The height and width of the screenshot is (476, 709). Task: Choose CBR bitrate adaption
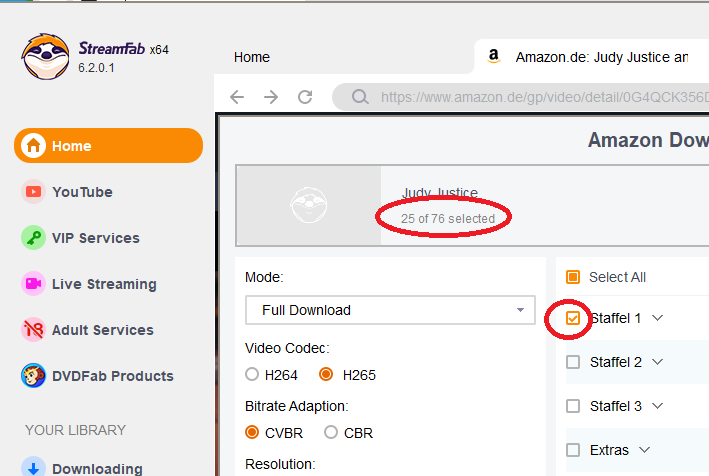[331, 433]
